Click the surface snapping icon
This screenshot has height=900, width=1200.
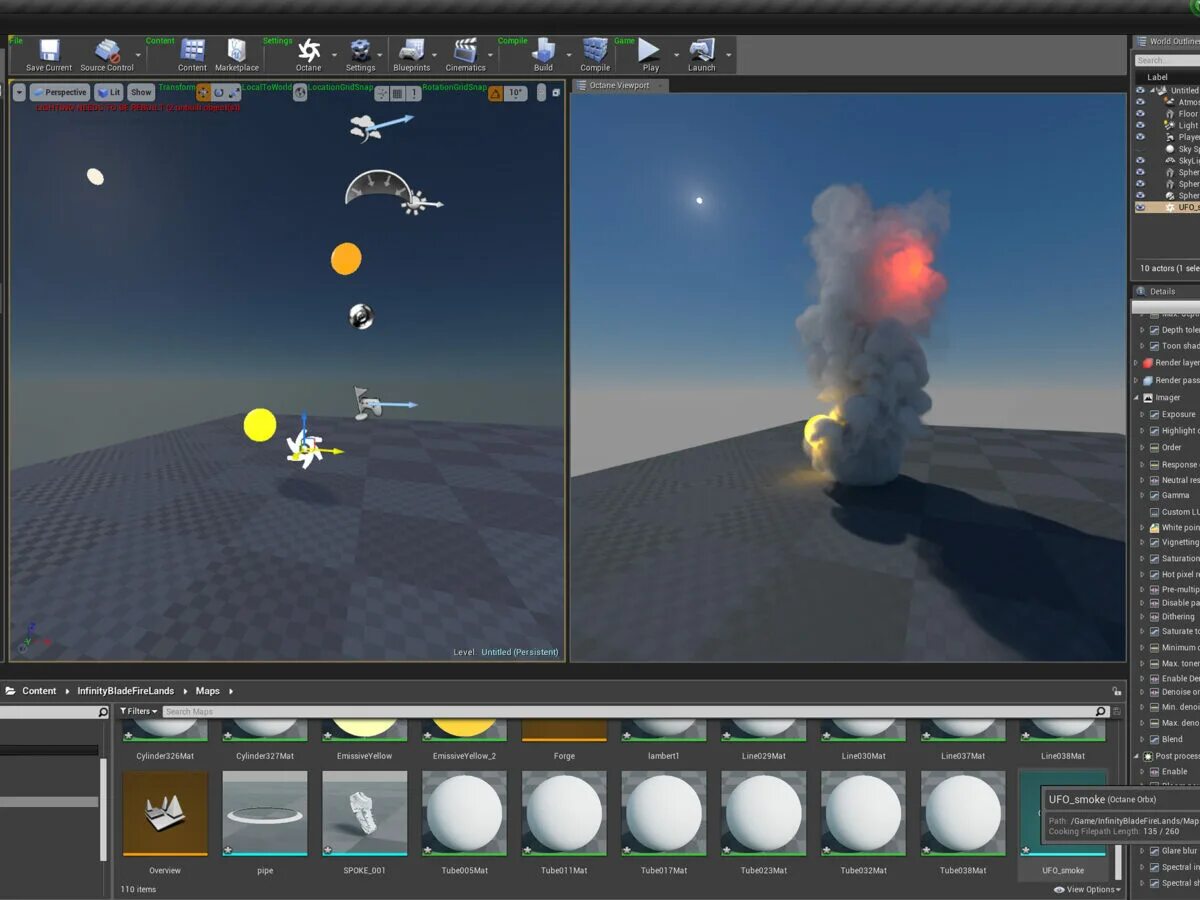pyautogui.click(x=382, y=93)
